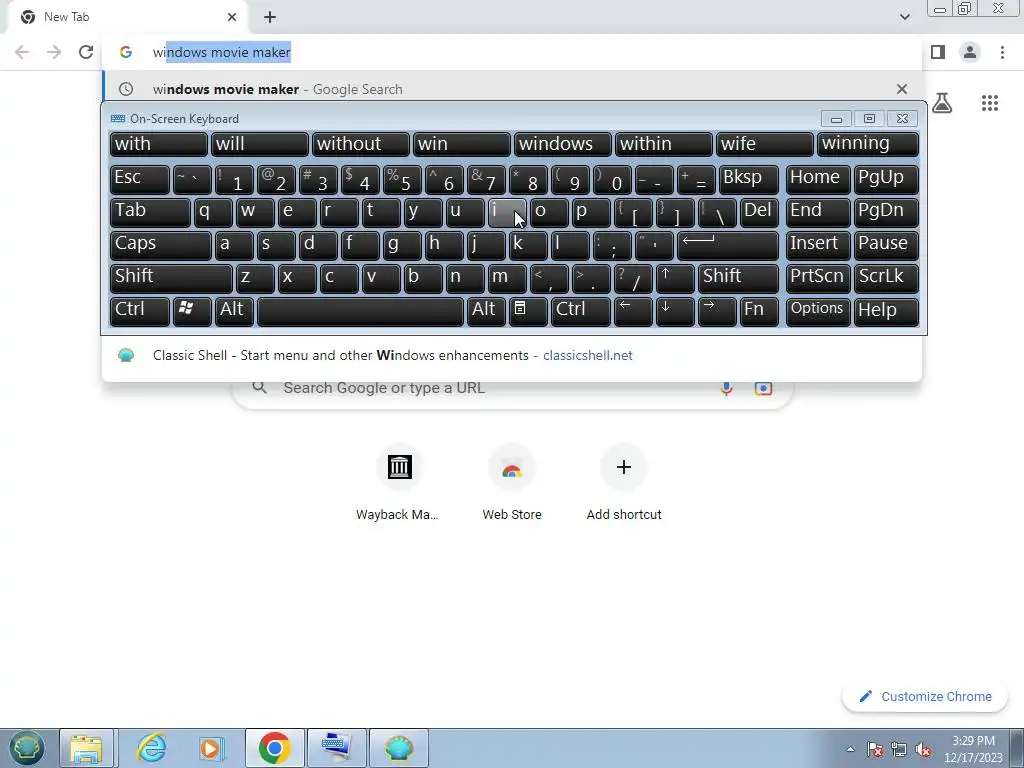Open the Chrome profile avatar
Screen dimensions: 1024x768
point(970,52)
